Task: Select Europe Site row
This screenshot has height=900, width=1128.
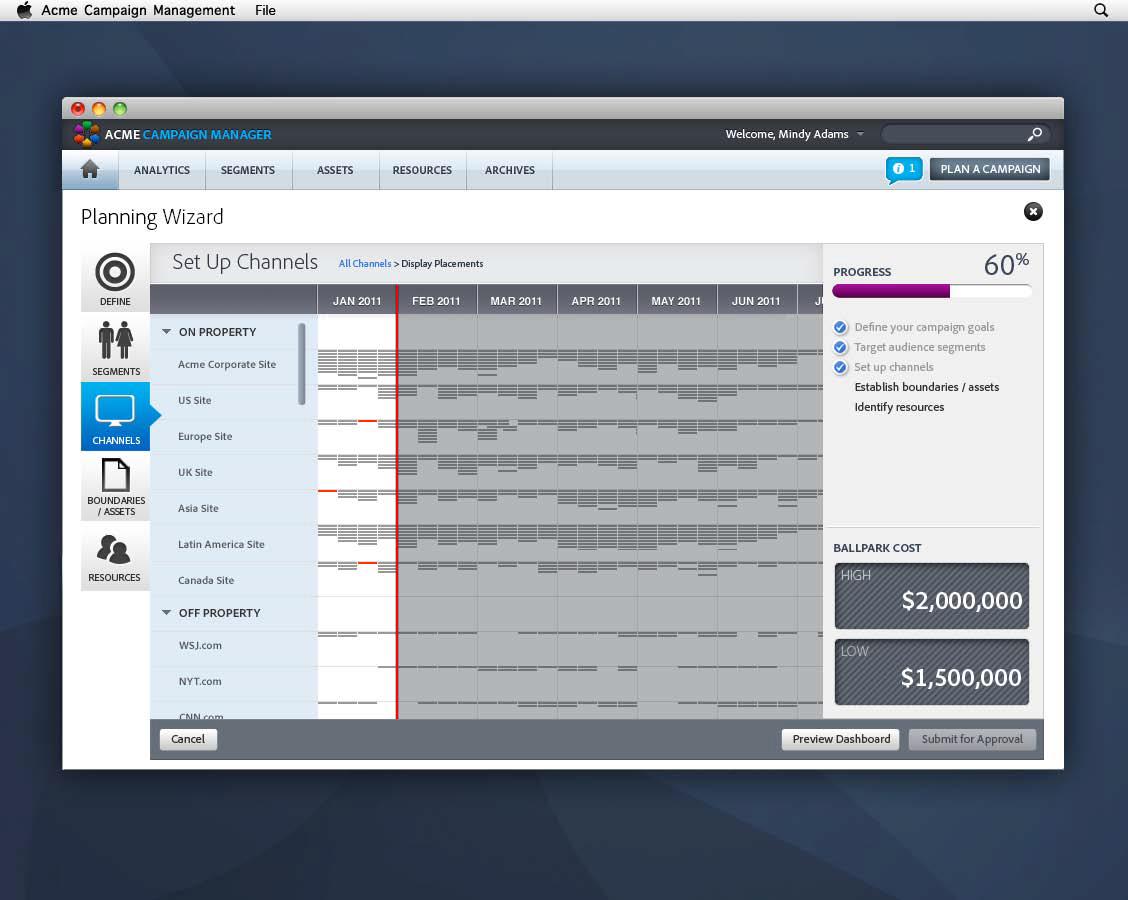Action: pyautogui.click(x=234, y=436)
